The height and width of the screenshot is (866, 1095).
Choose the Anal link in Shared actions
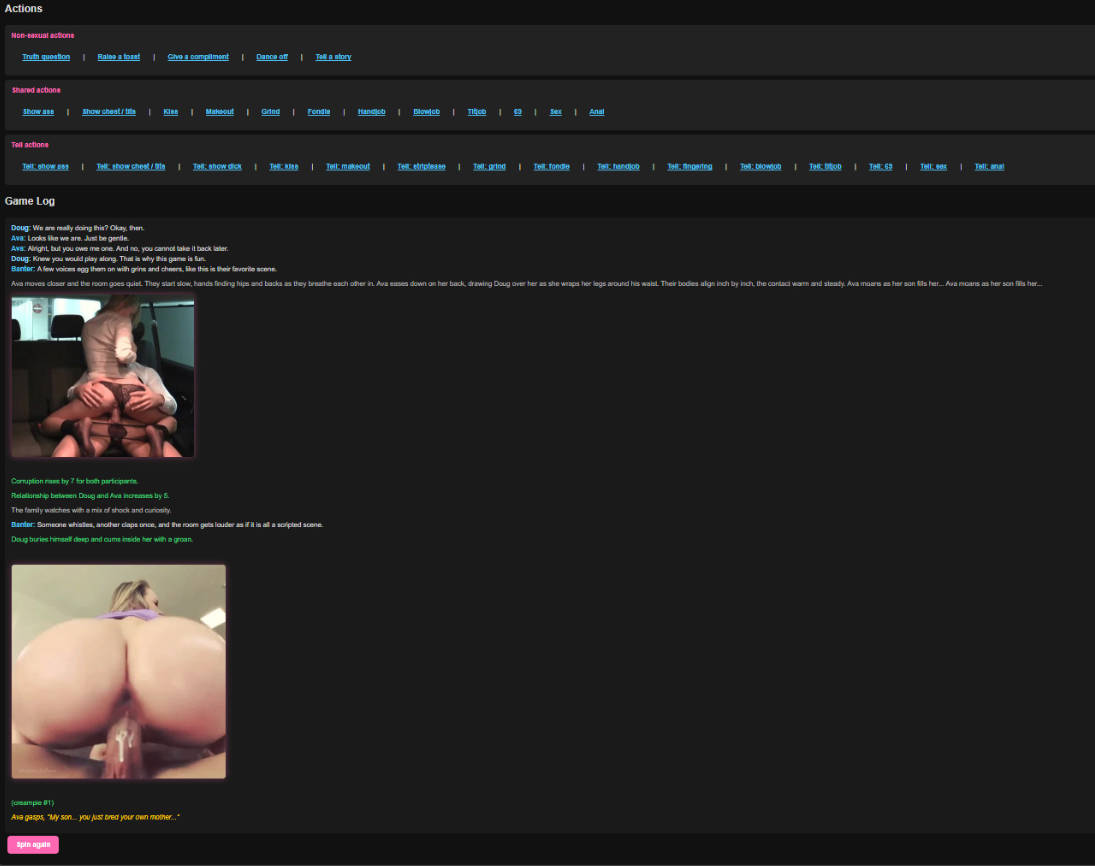coord(597,112)
